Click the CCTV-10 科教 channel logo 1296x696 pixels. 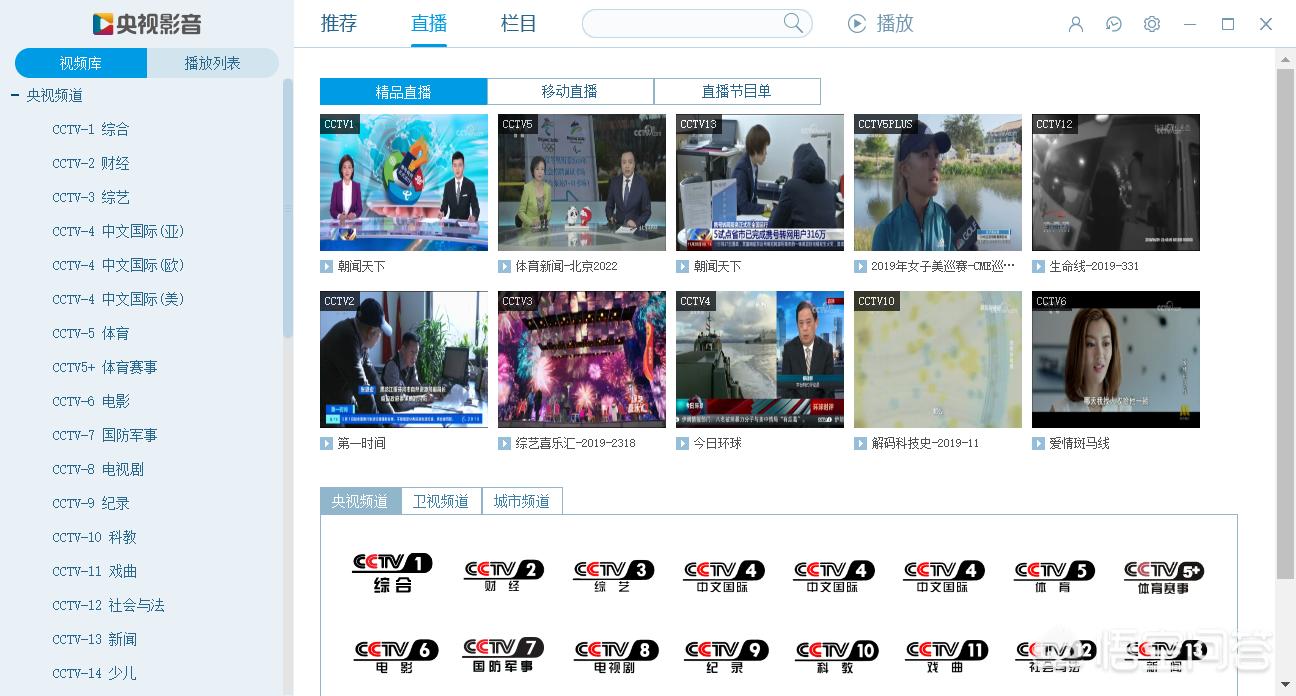coord(837,655)
